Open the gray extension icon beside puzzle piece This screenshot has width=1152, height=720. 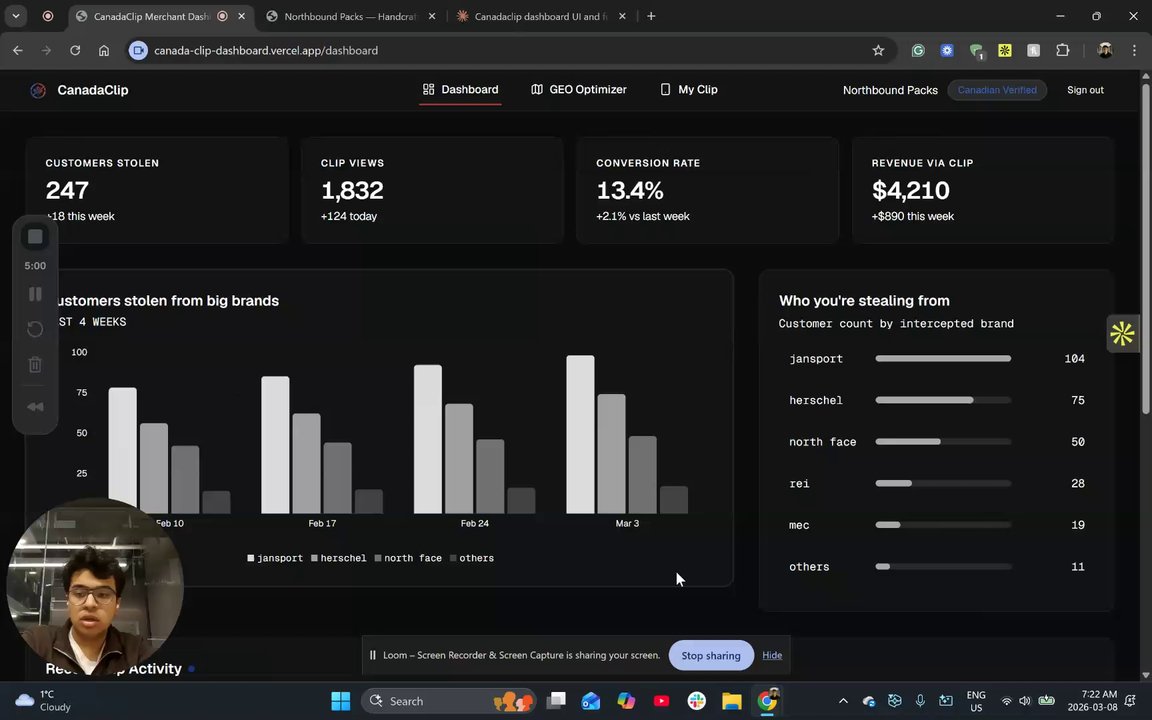pos(1034,51)
